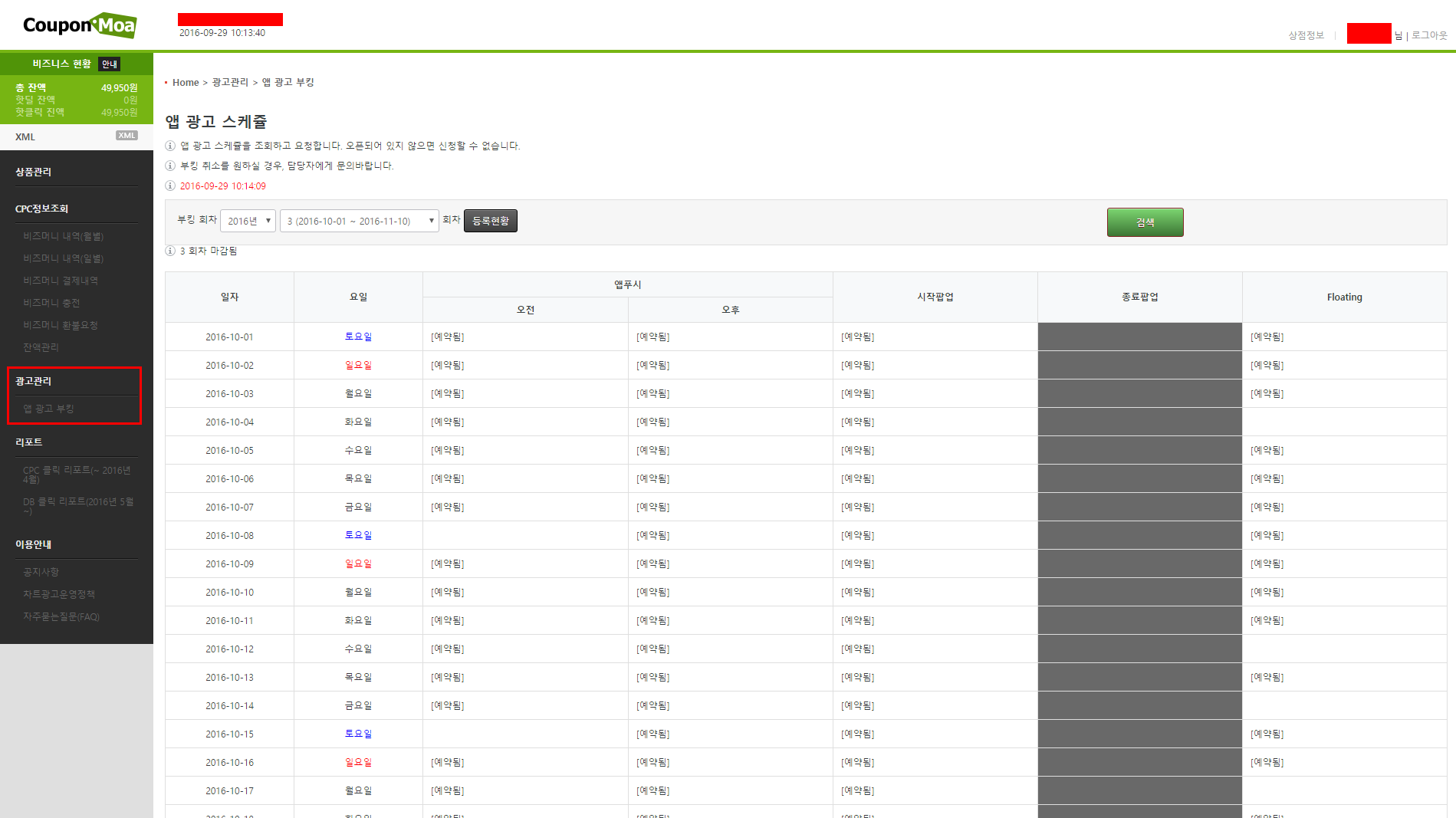Click the XML badge icon in sidebar

point(127,136)
